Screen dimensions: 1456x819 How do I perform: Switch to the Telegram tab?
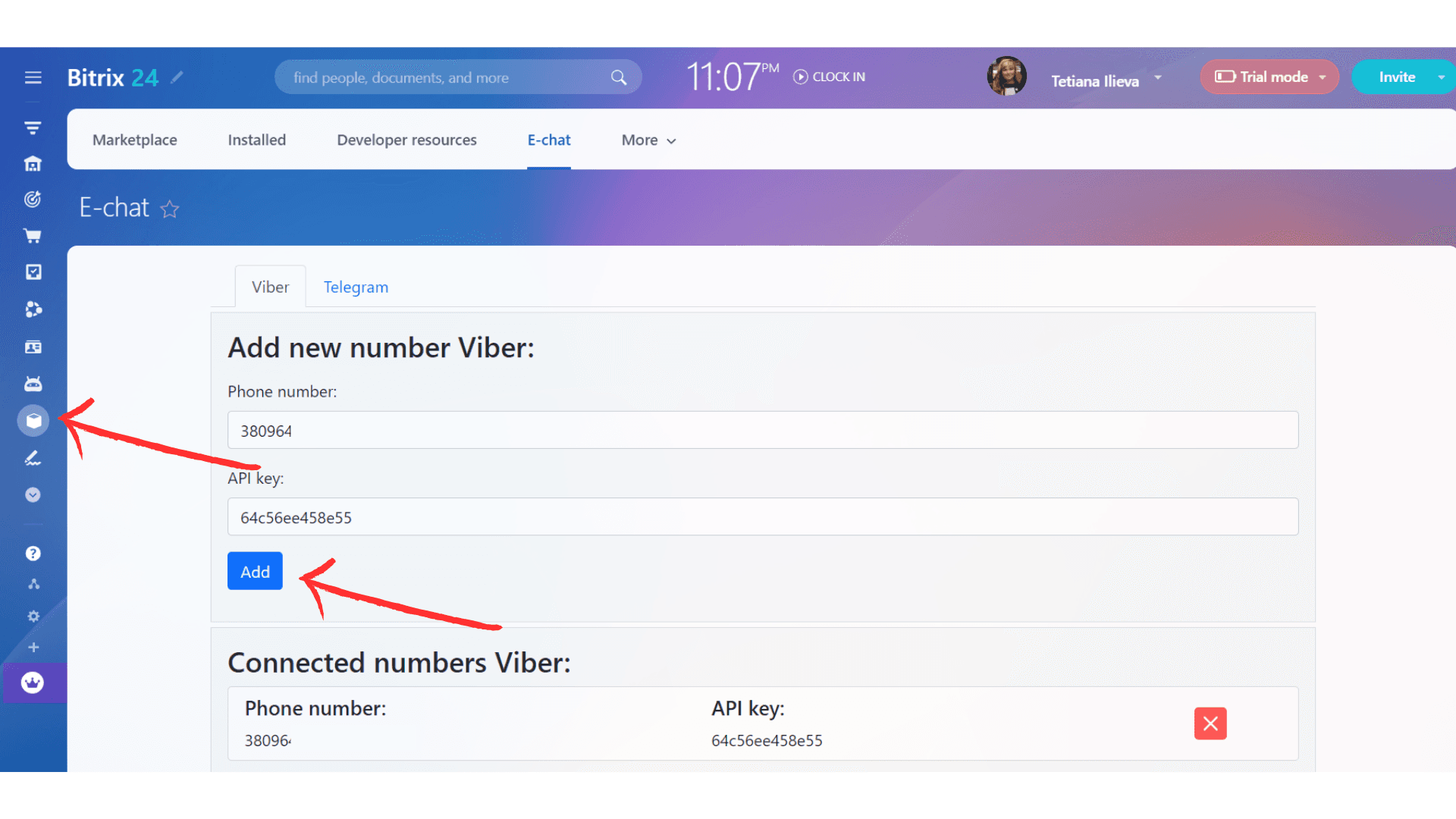coord(356,287)
